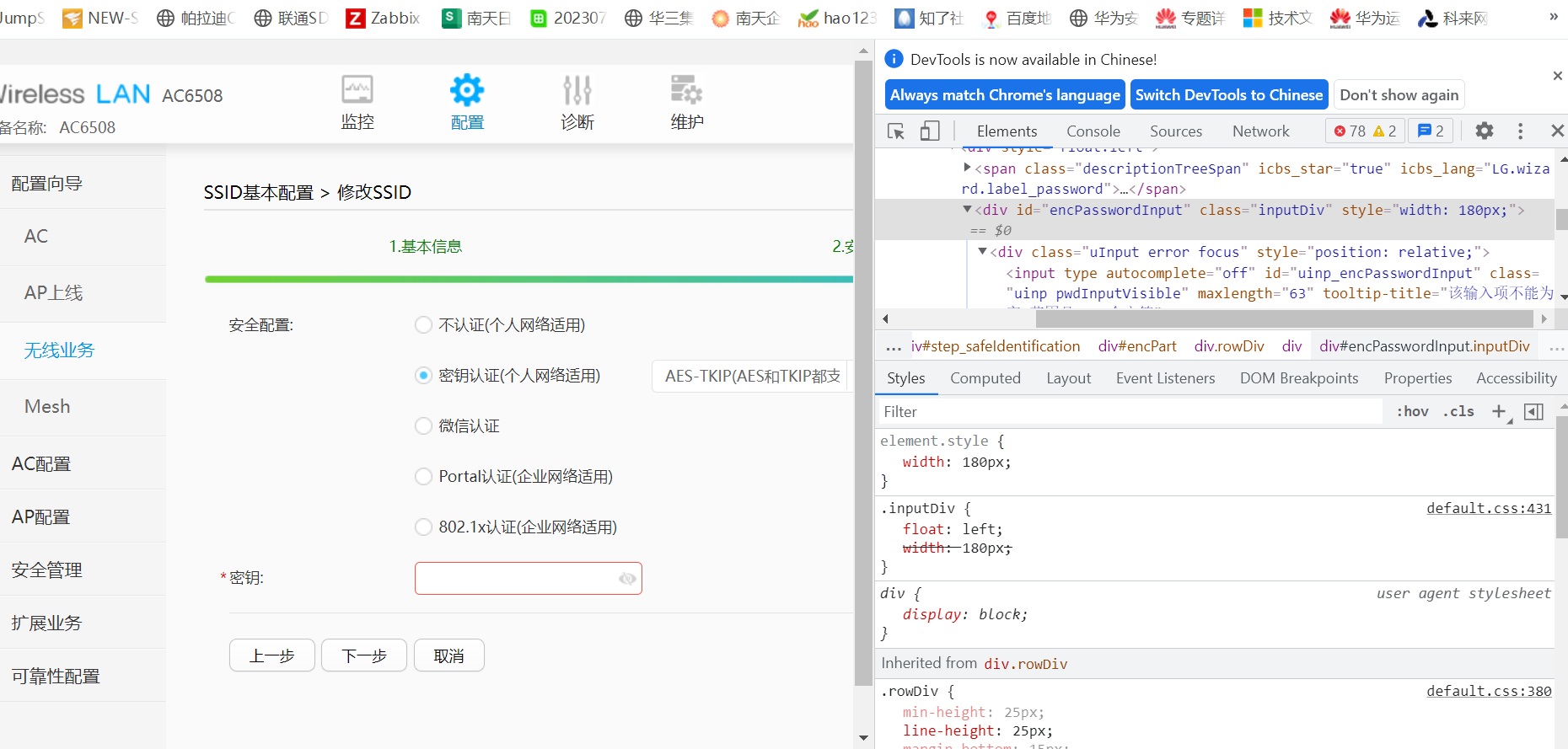This screenshot has width=1568, height=749.
Task: Open the 专题详 Huawei bookmark
Action: [x=1189, y=18]
